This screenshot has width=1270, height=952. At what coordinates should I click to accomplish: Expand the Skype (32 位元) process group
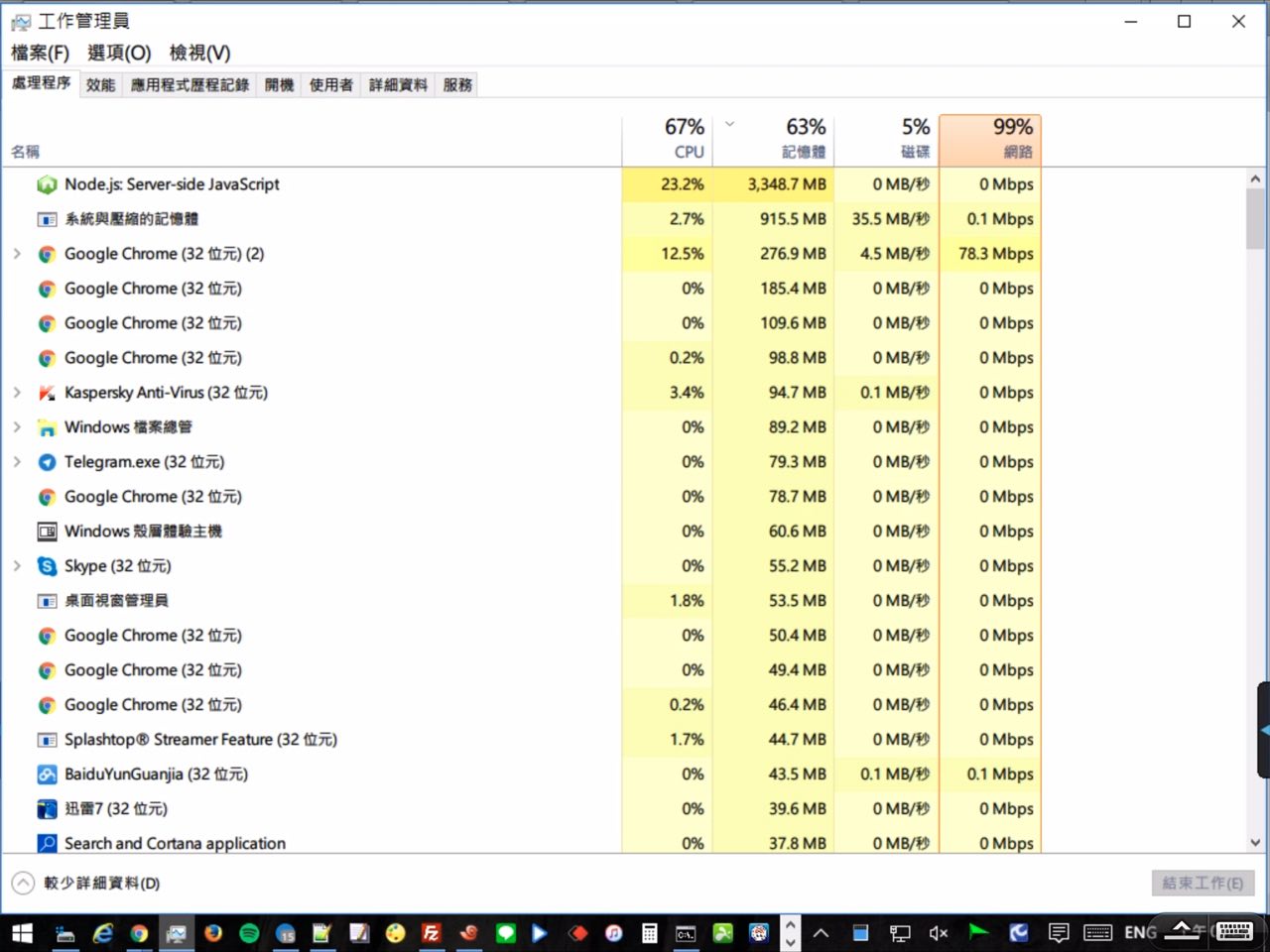point(17,566)
